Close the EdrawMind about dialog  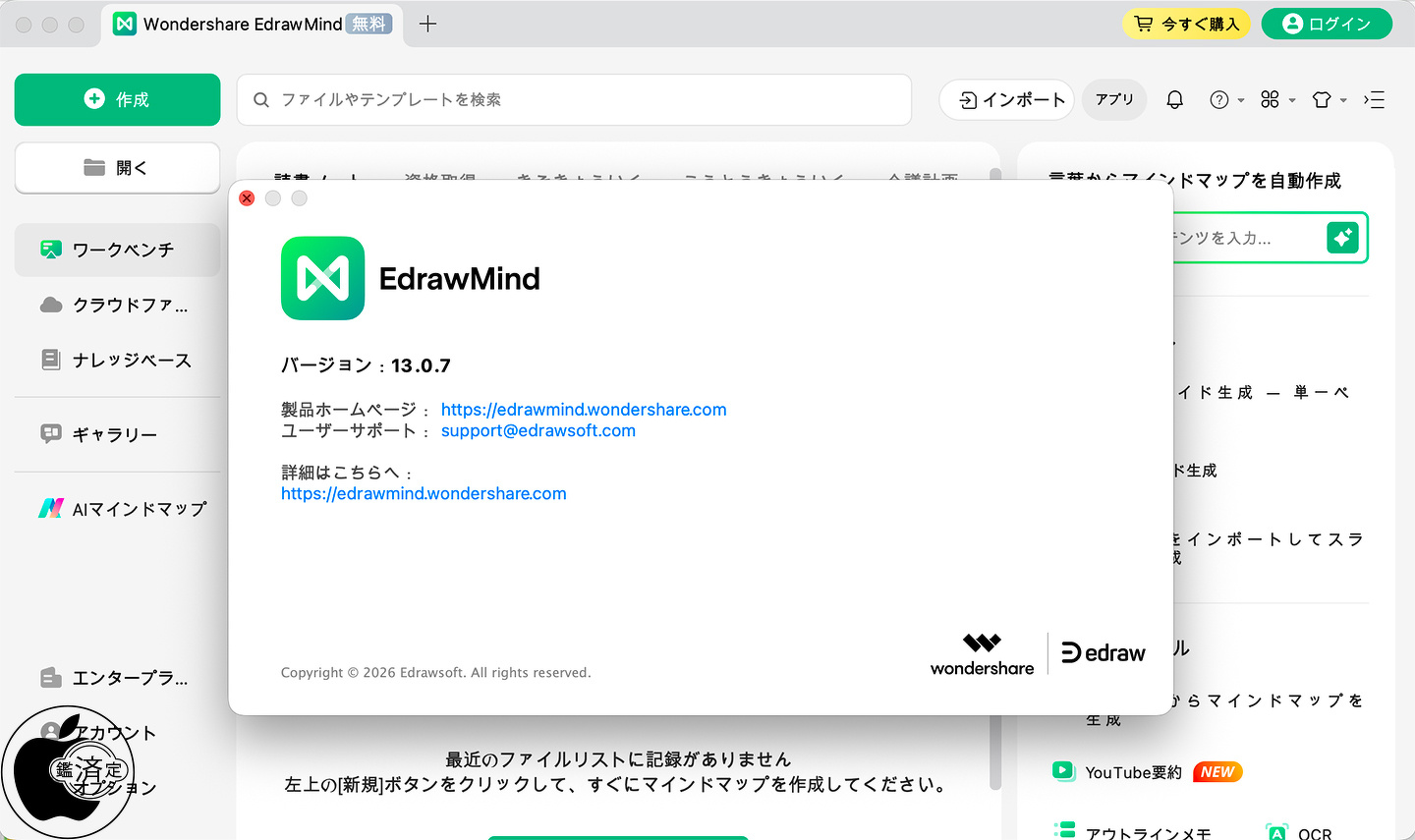247,198
